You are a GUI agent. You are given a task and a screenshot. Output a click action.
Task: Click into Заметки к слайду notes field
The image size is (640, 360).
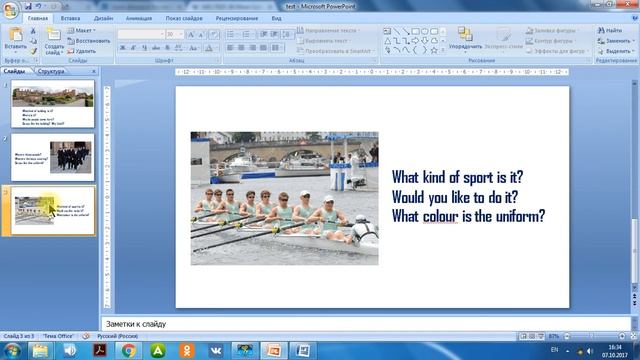[x=366, y=324]
